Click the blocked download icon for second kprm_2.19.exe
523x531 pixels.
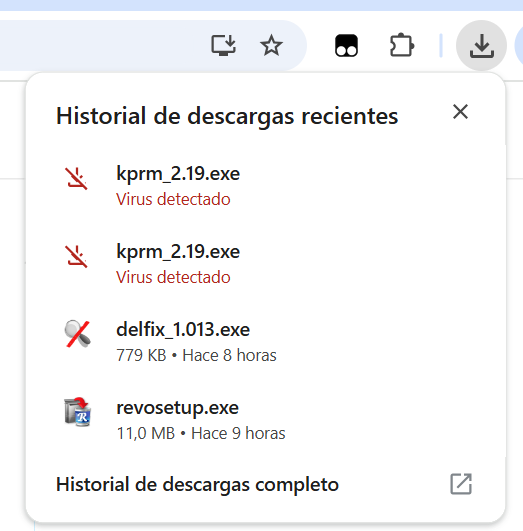(x=77, y=256)
